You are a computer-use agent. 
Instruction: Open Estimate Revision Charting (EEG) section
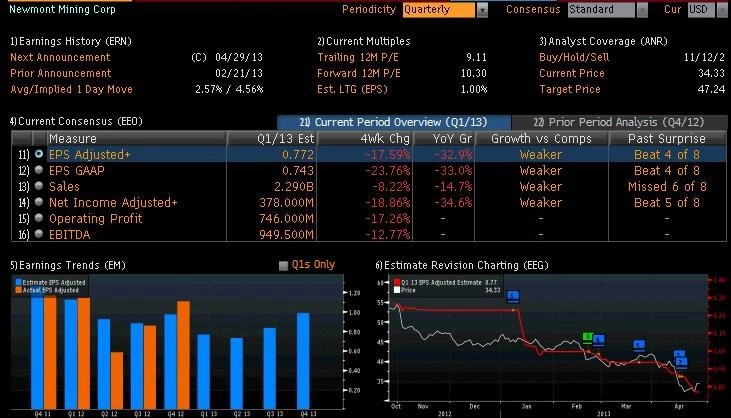point(462,265)
